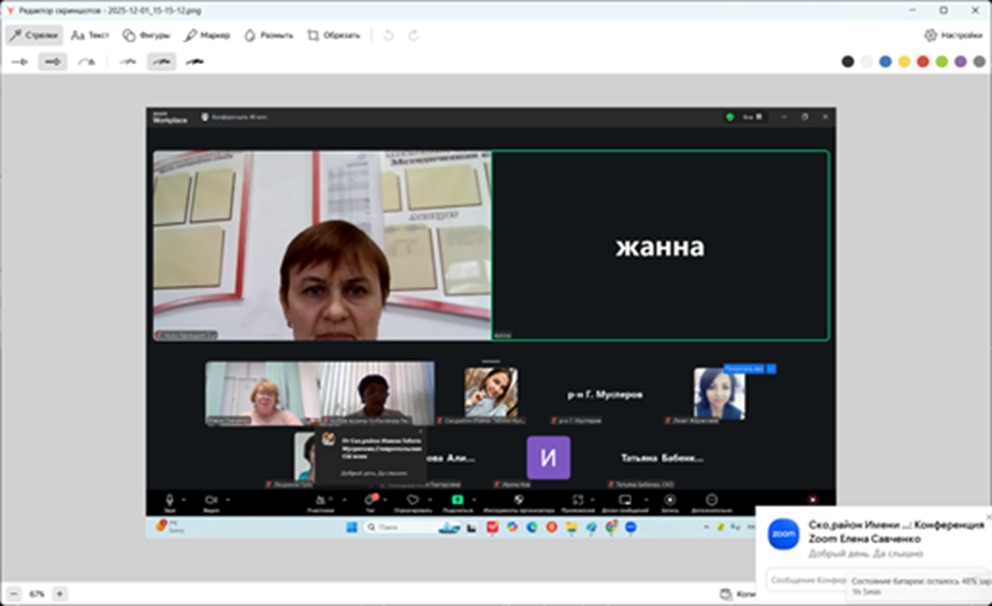Pick the blue color swatch

[x=885, y=61]
